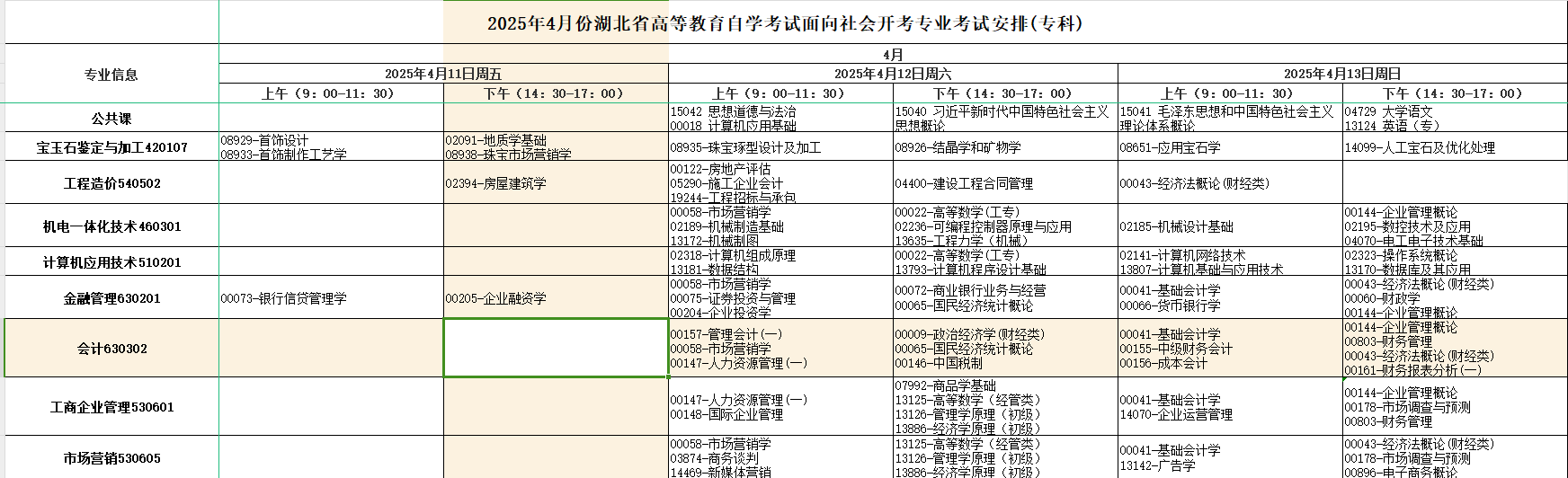Select the 会计630302 row label

point(111,349)
